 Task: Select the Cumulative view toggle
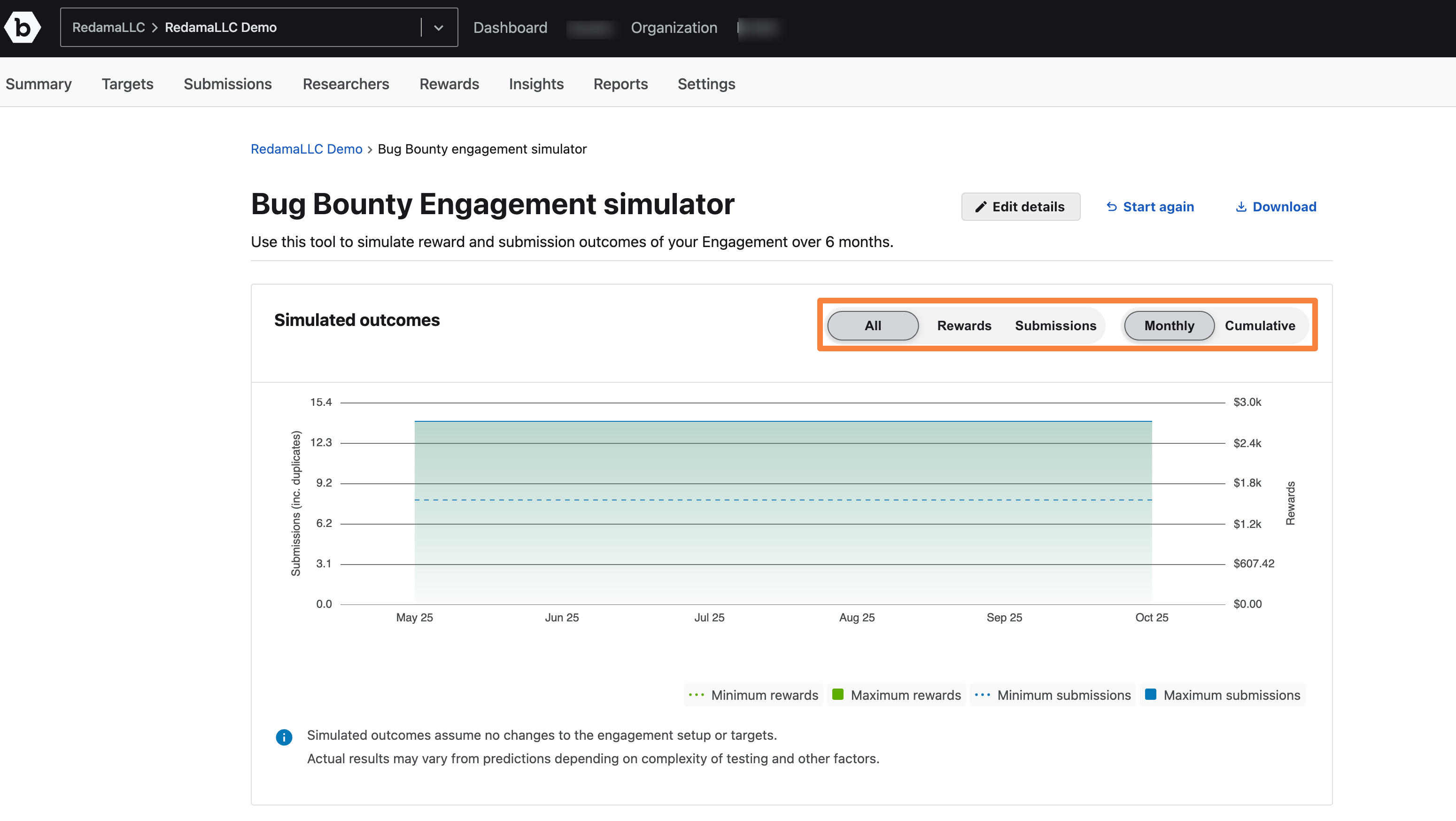[1260, 325]
